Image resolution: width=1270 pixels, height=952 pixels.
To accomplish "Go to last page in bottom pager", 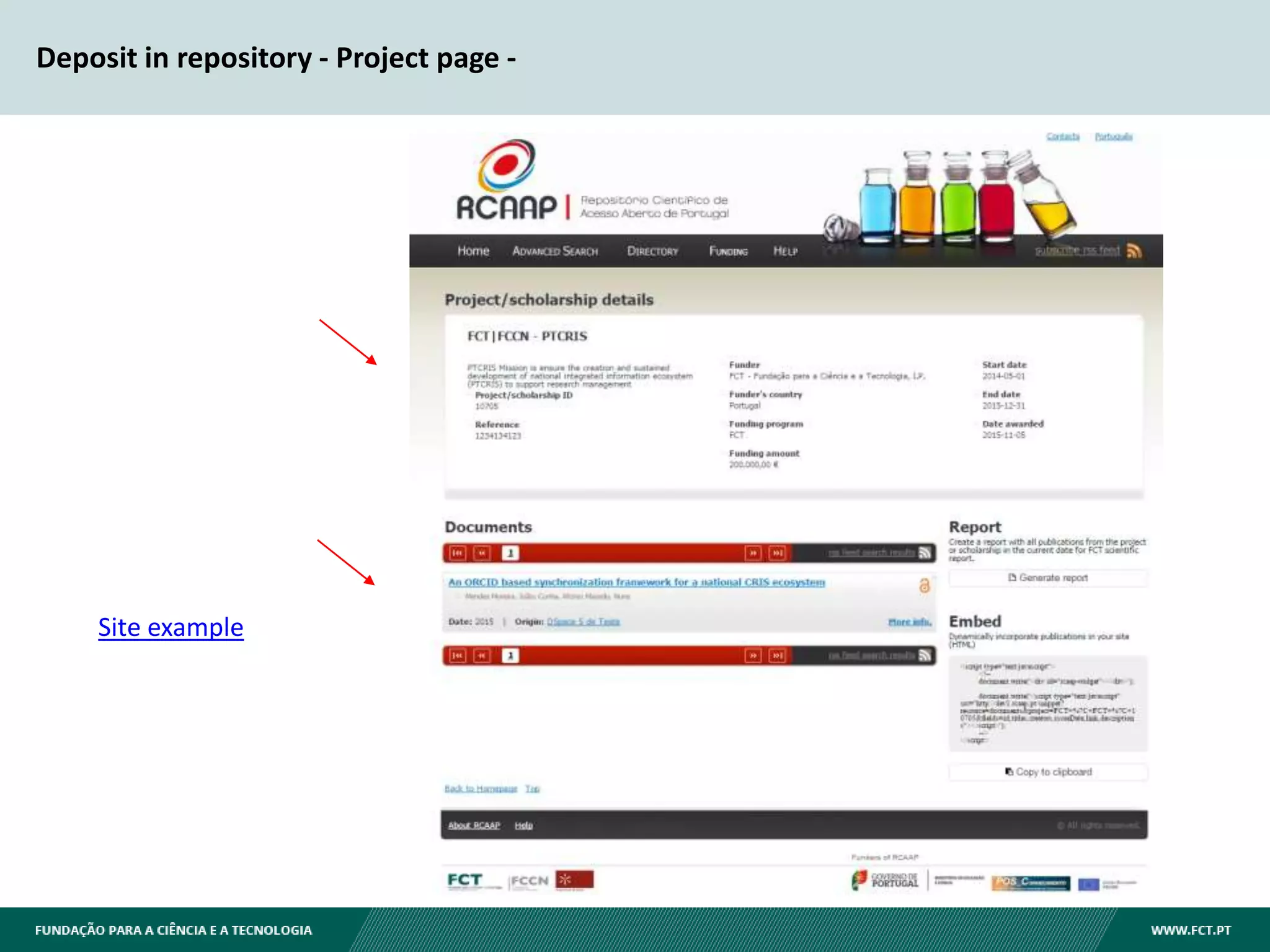I will (x=777, y=656).
